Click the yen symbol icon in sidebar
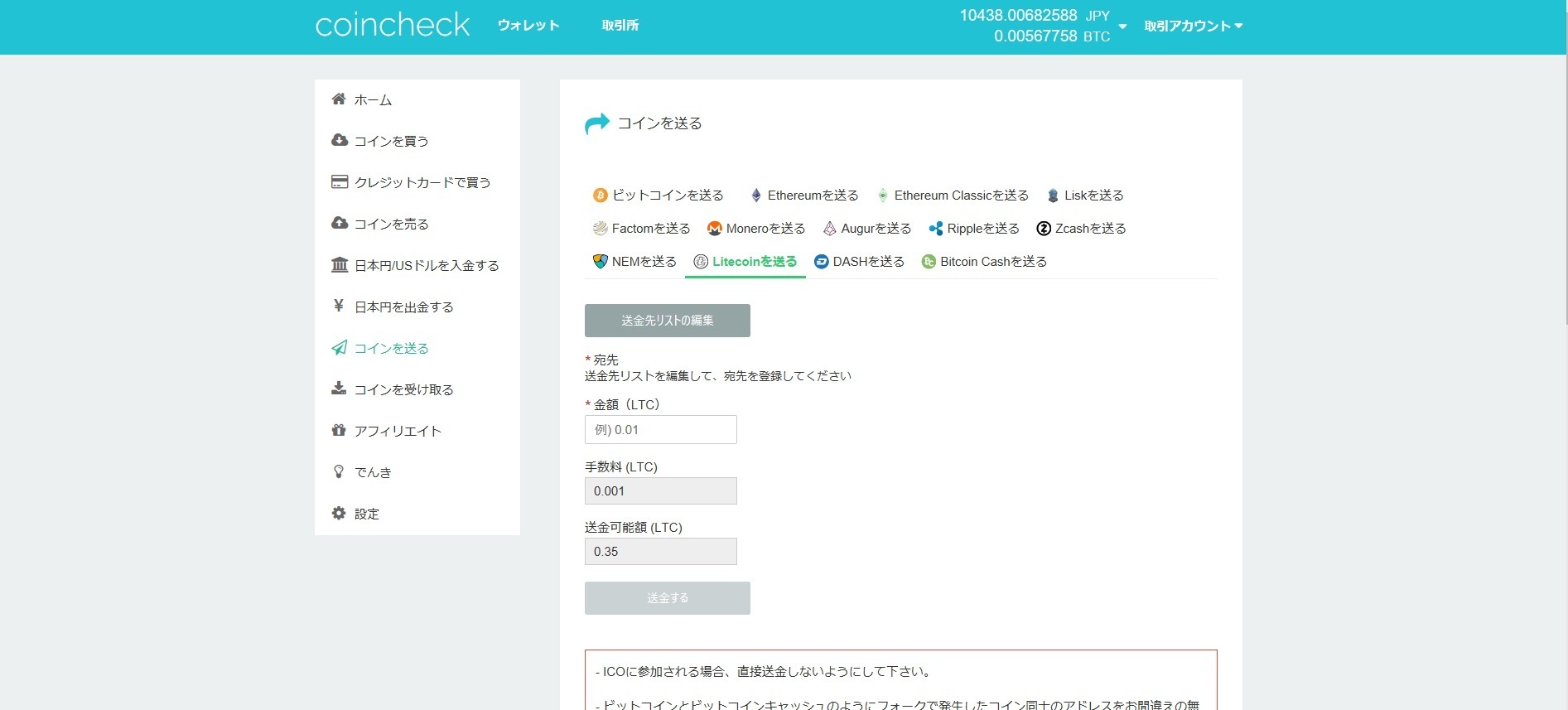This screenshot has width=1568, height=710. coord(338,306)
